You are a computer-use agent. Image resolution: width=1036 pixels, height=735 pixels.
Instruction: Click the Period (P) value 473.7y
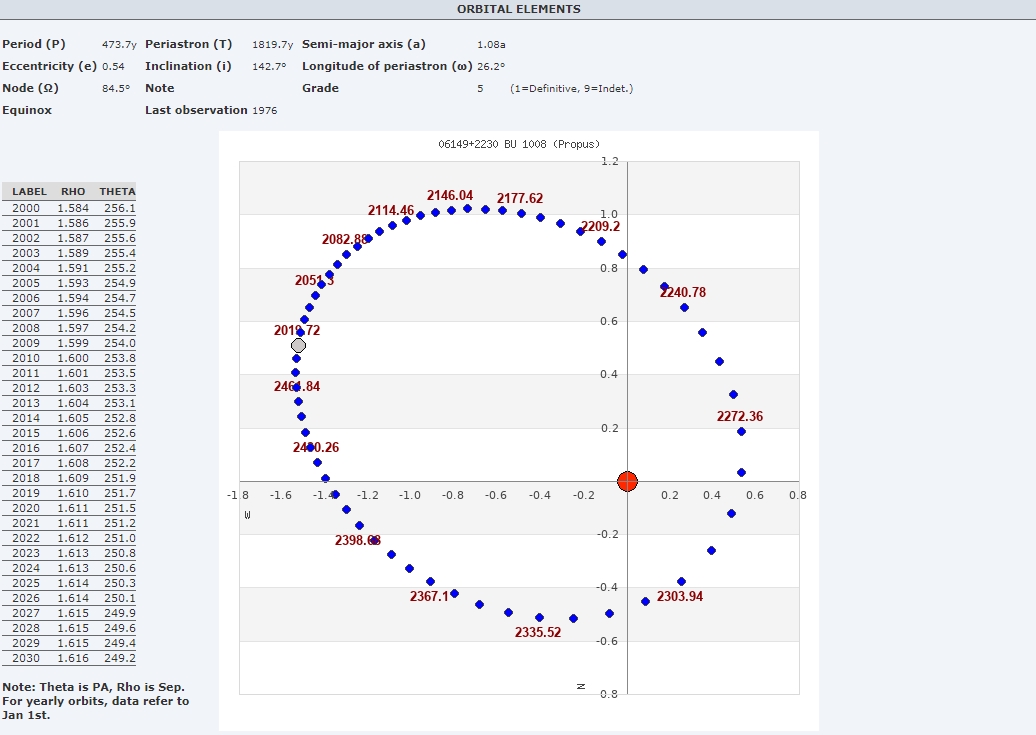pyautogui.click(x=119, y=44)
